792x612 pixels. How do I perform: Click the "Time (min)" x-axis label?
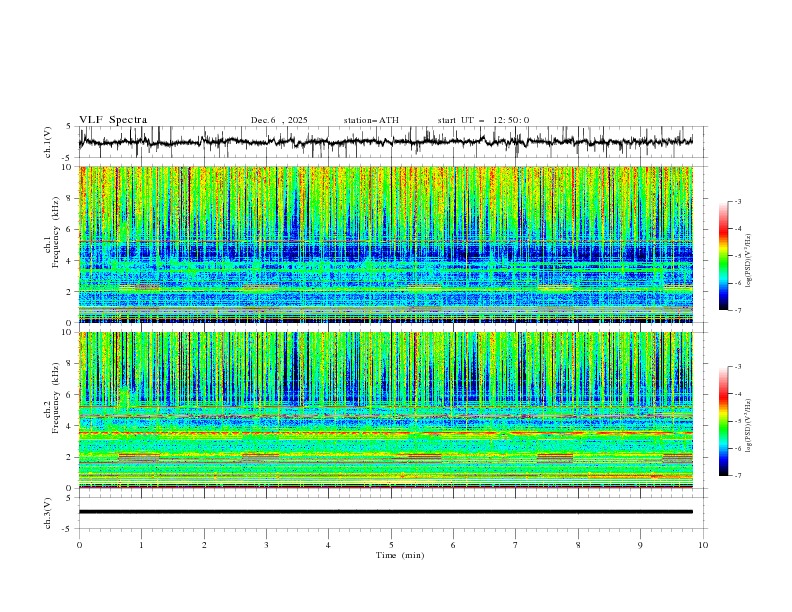tap(400, 555)
